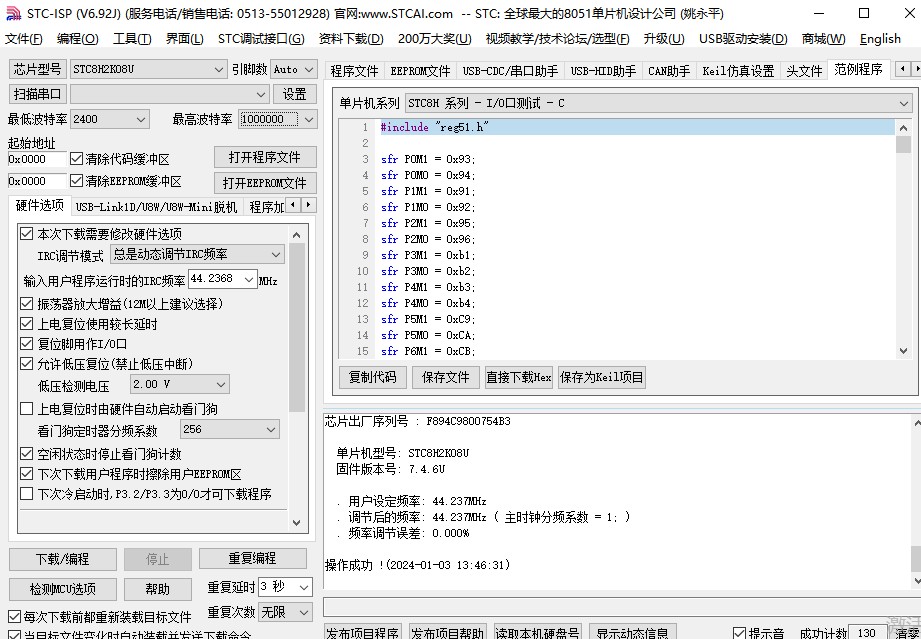Toggle 清除代码缓冲区 checkbox
This screenshot has height=639, width=921.
coord(76,159)
